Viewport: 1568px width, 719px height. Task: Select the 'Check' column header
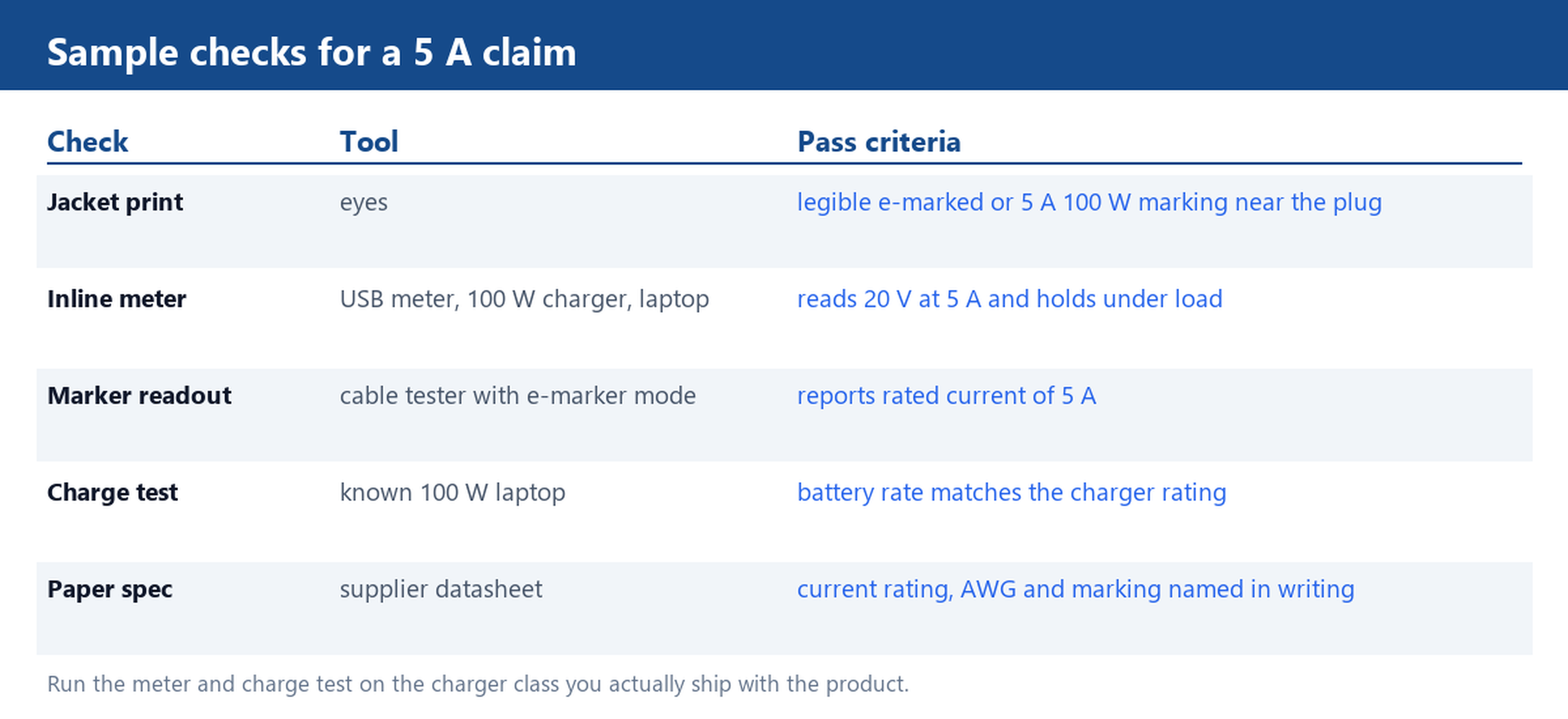88,142
